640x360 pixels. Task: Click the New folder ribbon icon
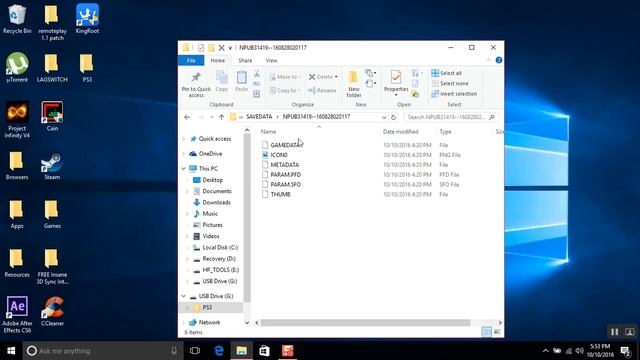[x=353, y=84]
